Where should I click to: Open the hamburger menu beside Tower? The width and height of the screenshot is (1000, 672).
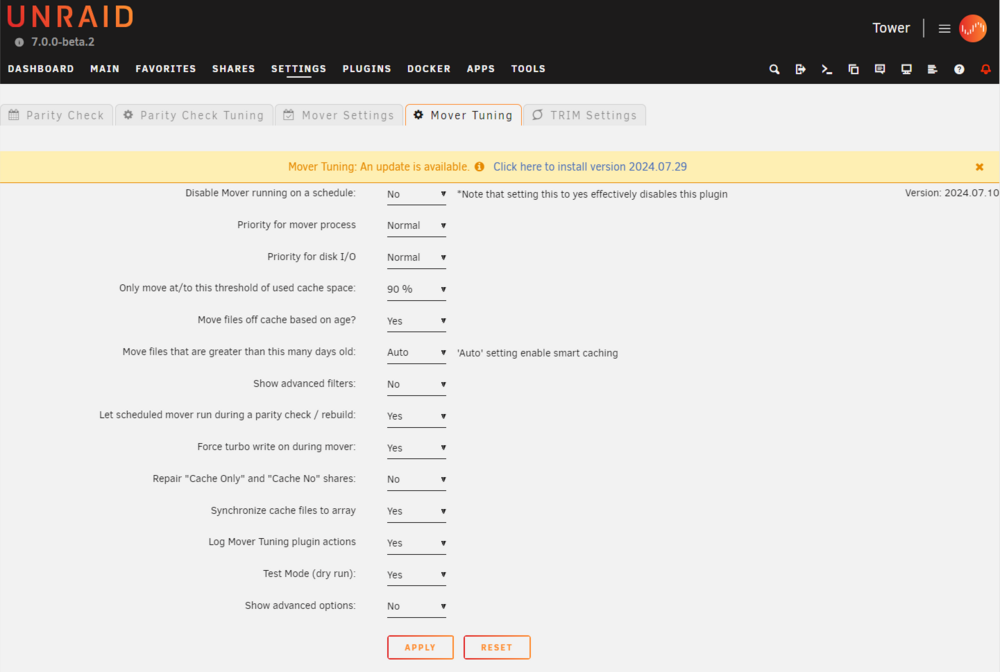(x=945, y=29)
